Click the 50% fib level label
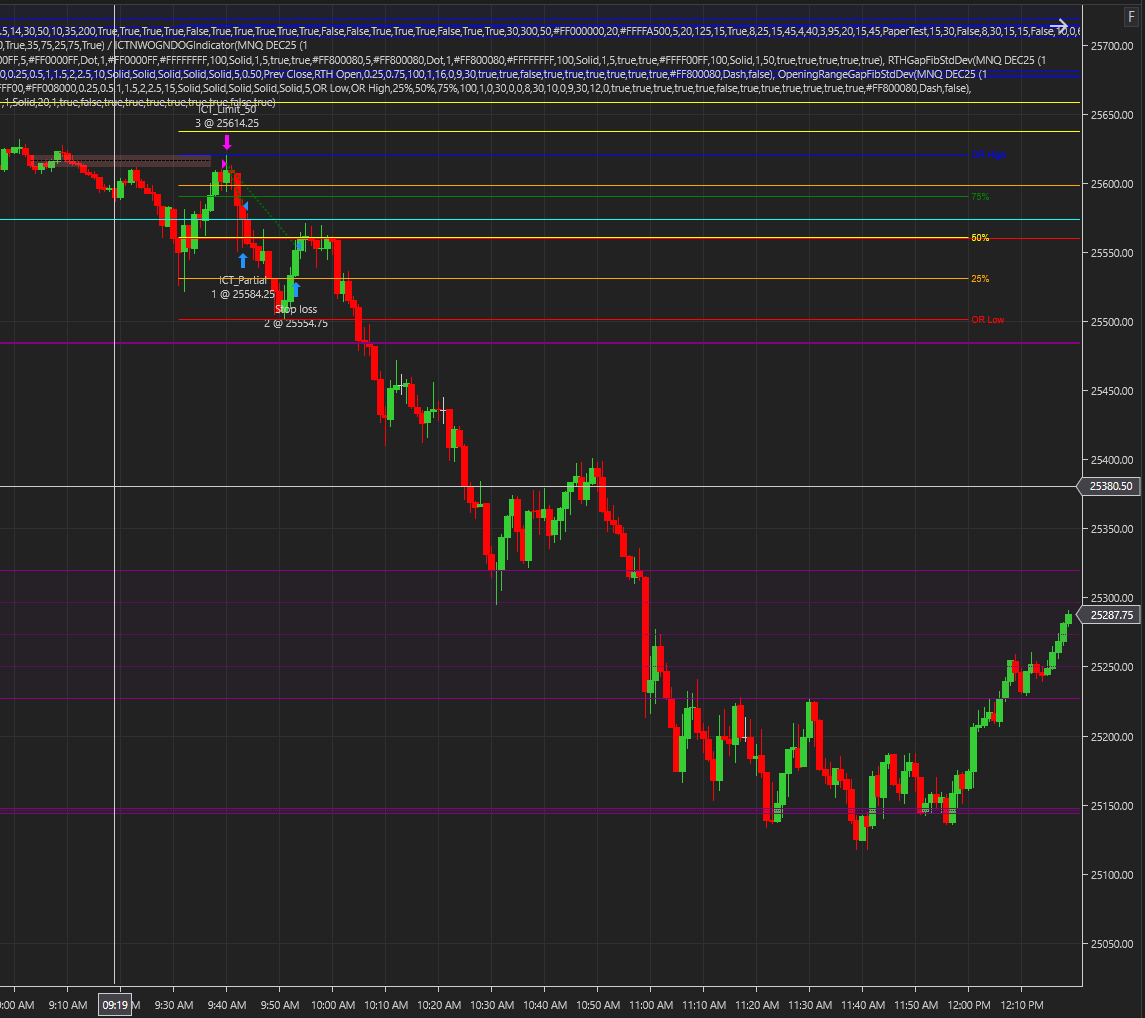The width and height of the screenshot is (1145, 1018). [x=980, y=238]
